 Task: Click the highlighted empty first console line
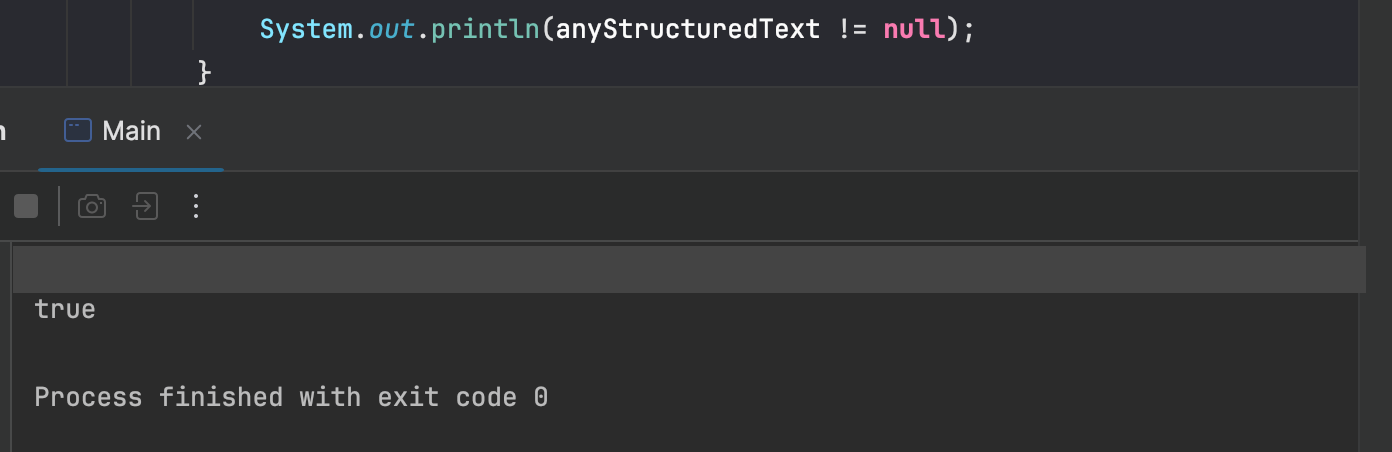[x=600, y=269]
